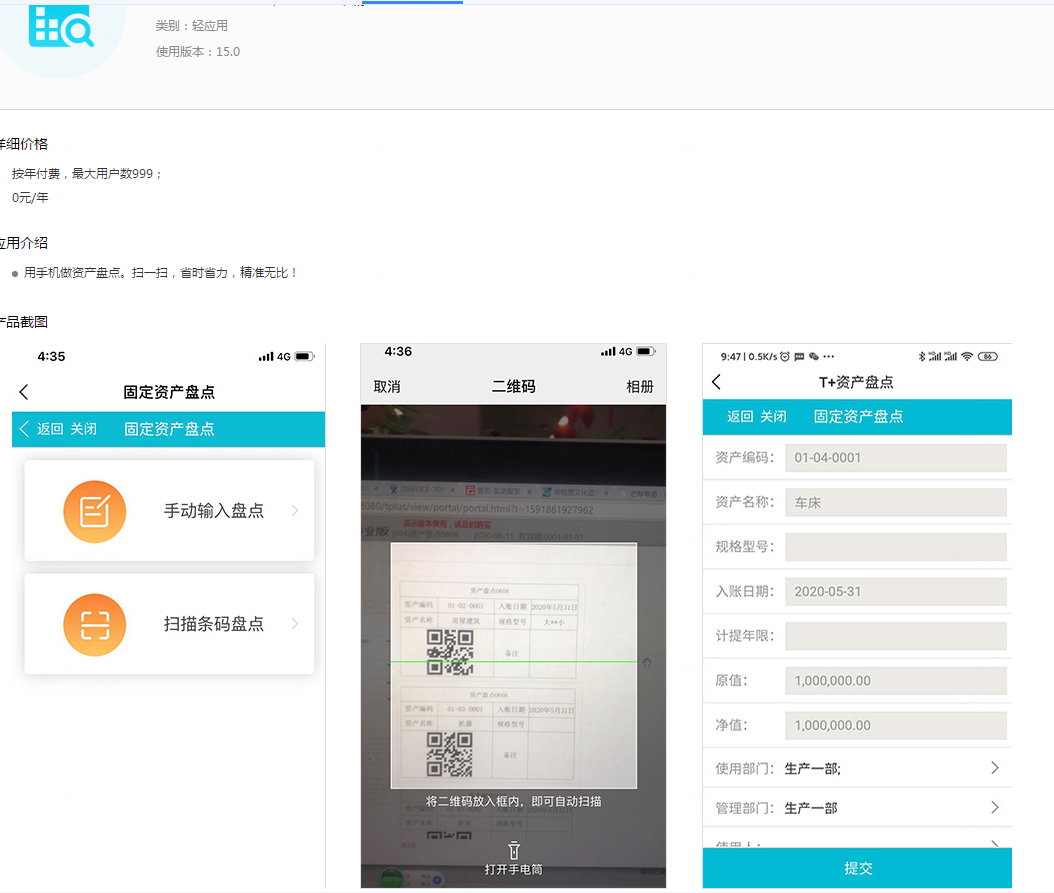This screenshot has height=893, width=1054.
Task: Click the asset inventory app logo icon
Action: click(x=60, y=26)
